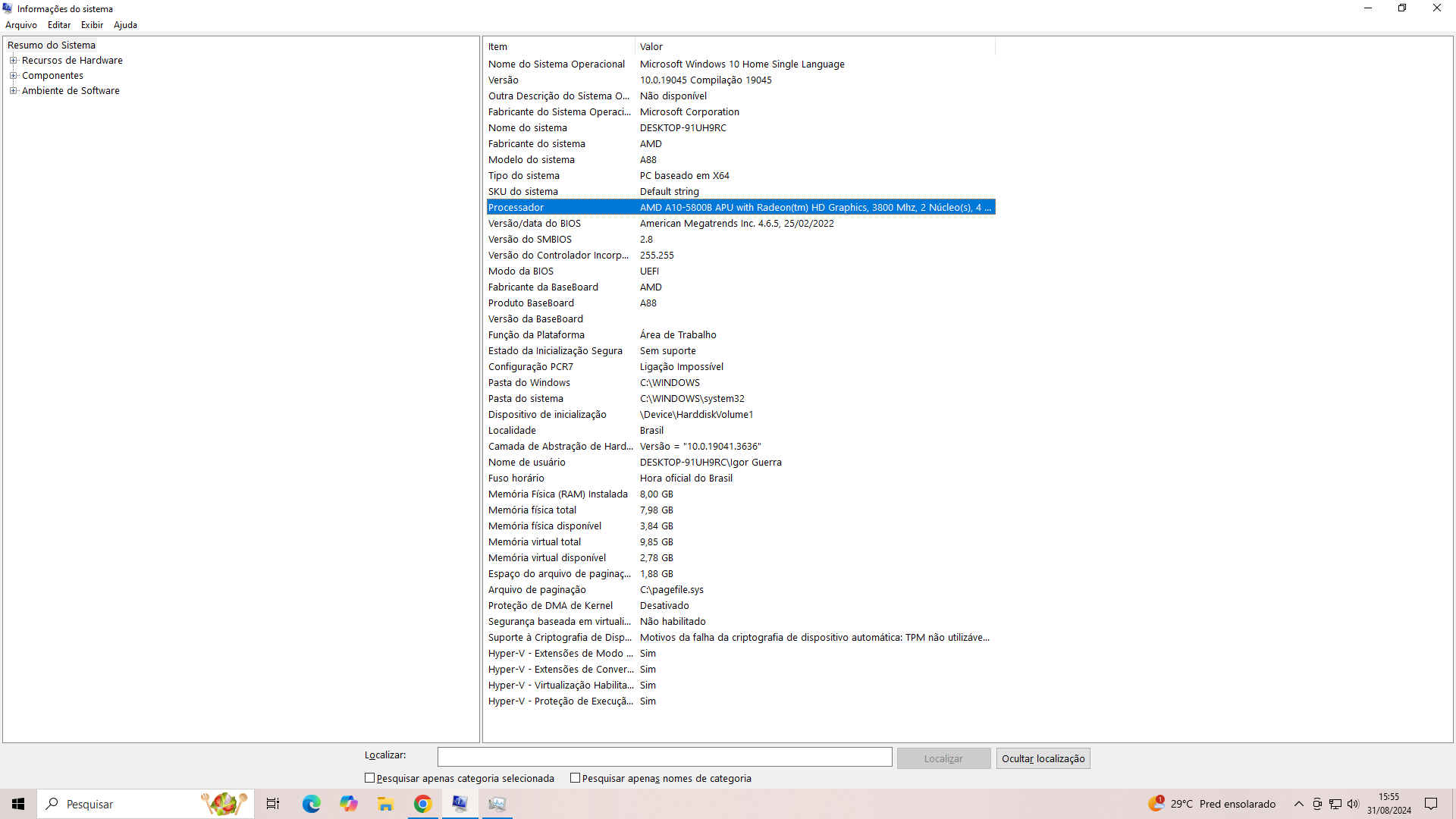Click value DESKTOP-91UH9RC in Nome do sistema
The width and height of the screenshot is (1456, 819).
tap(682, 128)
